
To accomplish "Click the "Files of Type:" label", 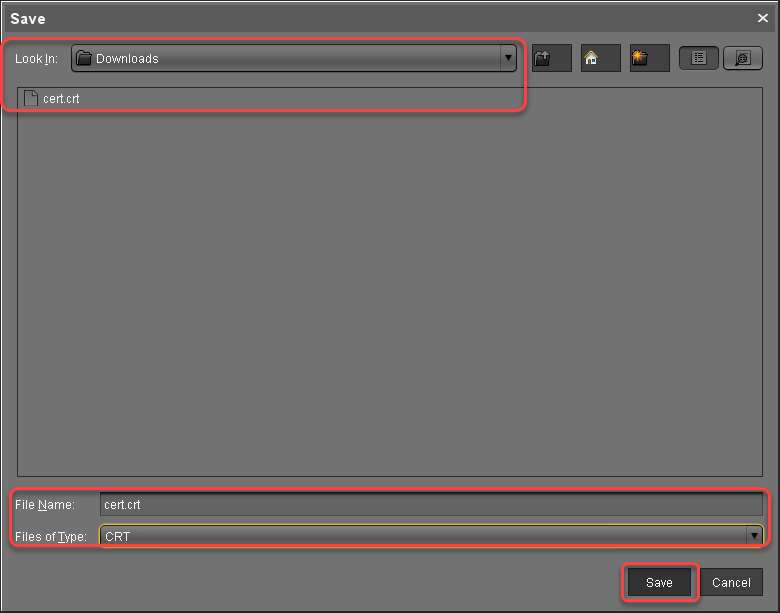I will tap(51, 537).
